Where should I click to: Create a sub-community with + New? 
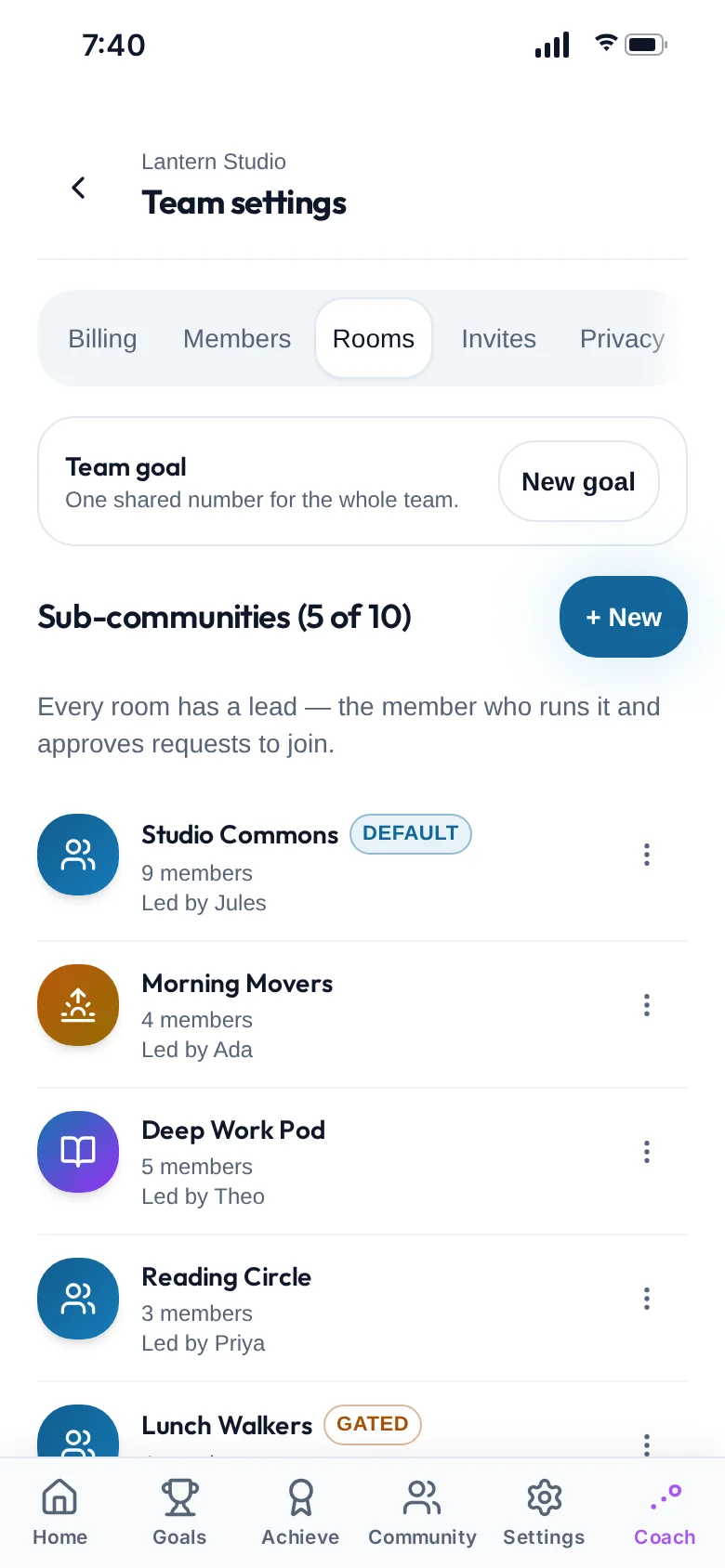pyautogui.click(x=624, y=617)
